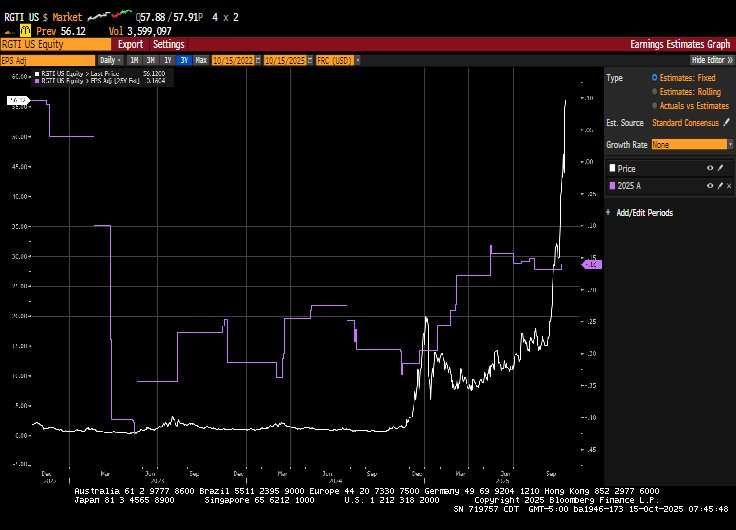Open the calendar picker for the end date
736x530 pixels.
[310, 60]
